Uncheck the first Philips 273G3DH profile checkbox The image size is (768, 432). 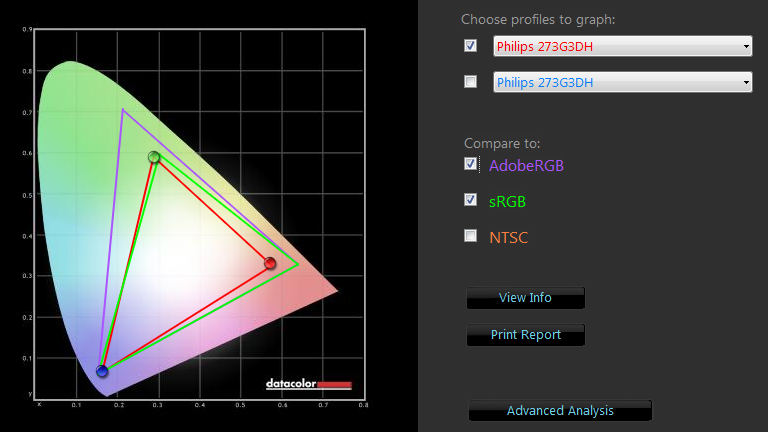point(471,46)
